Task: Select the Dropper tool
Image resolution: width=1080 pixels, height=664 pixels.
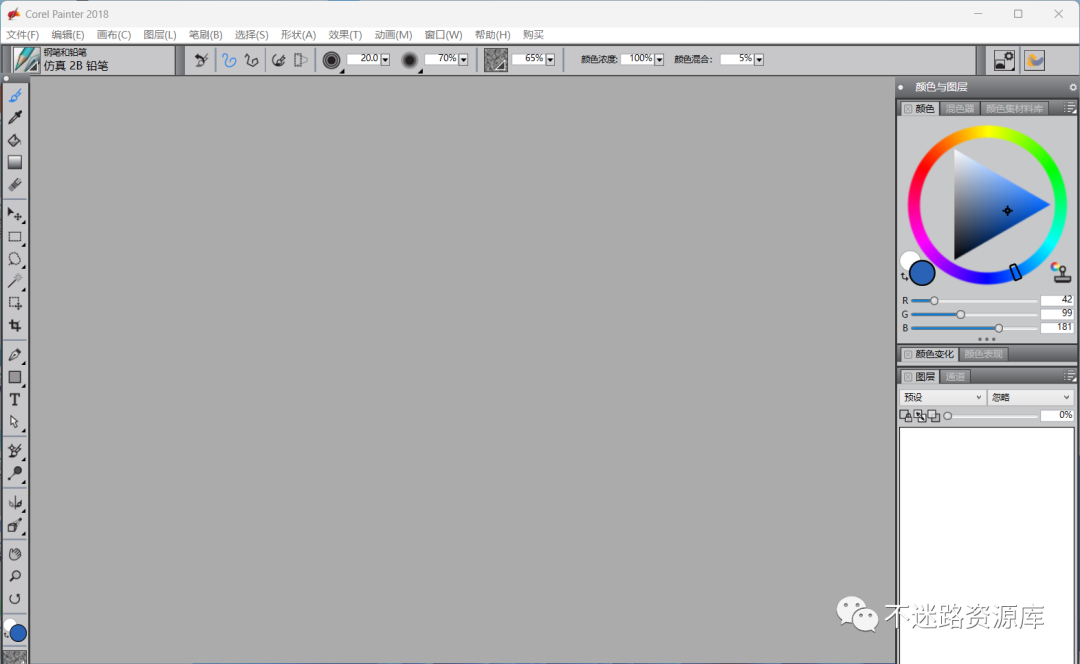Action: click(x=15, y=118)
